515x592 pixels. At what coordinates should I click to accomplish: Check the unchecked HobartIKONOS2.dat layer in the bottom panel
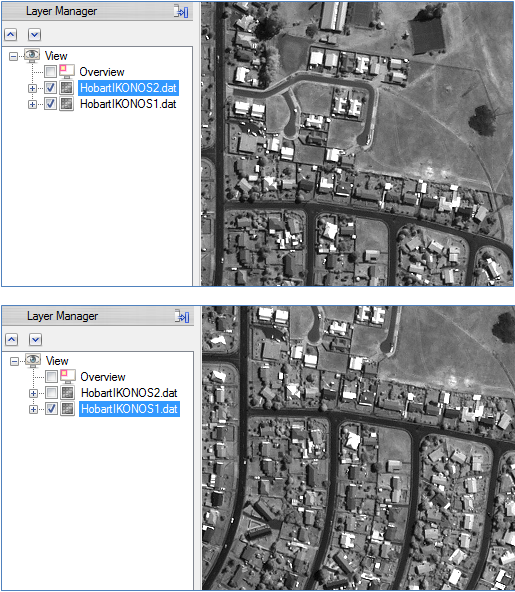pyautogui.click(x=51, y=393)
